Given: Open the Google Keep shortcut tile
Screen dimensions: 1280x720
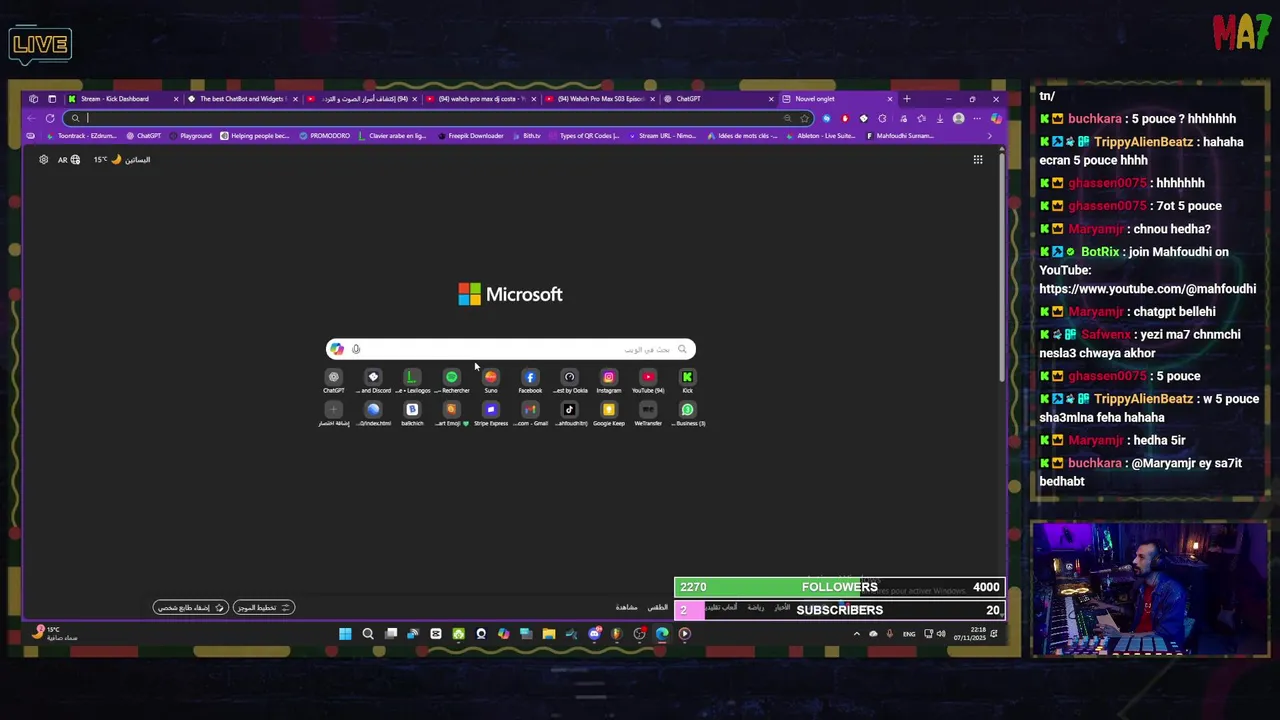Looking at the screenshot, I should [608, 412].
